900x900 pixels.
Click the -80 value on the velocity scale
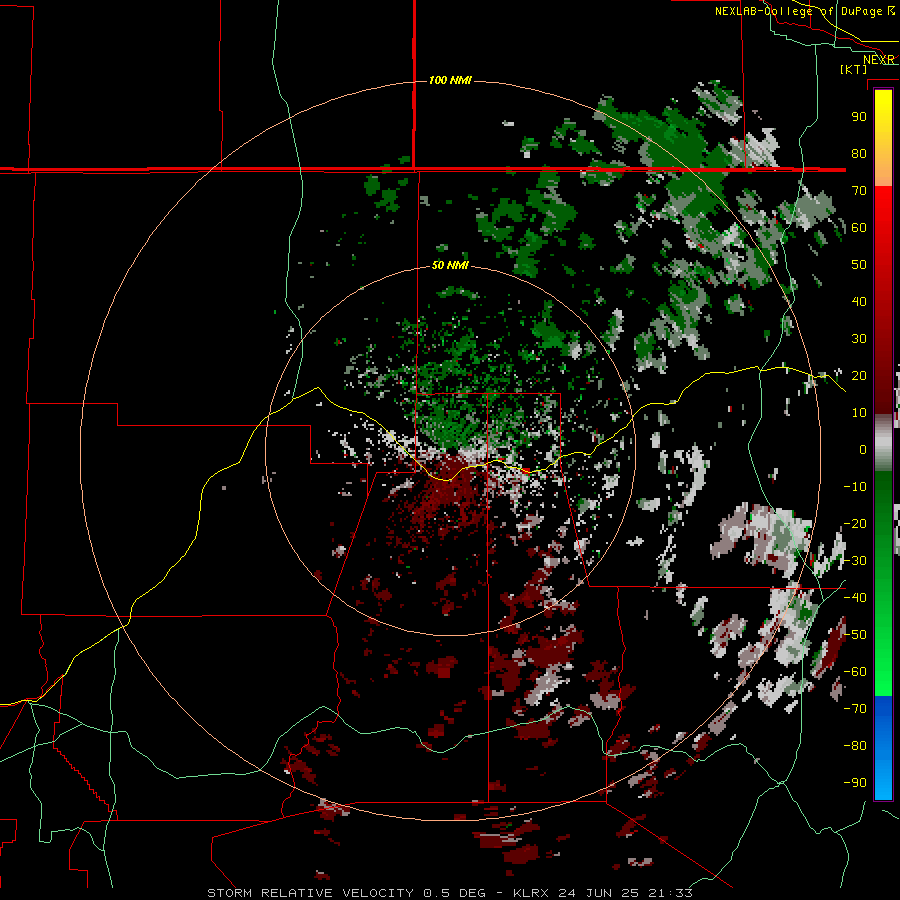[x=855, y=746]
